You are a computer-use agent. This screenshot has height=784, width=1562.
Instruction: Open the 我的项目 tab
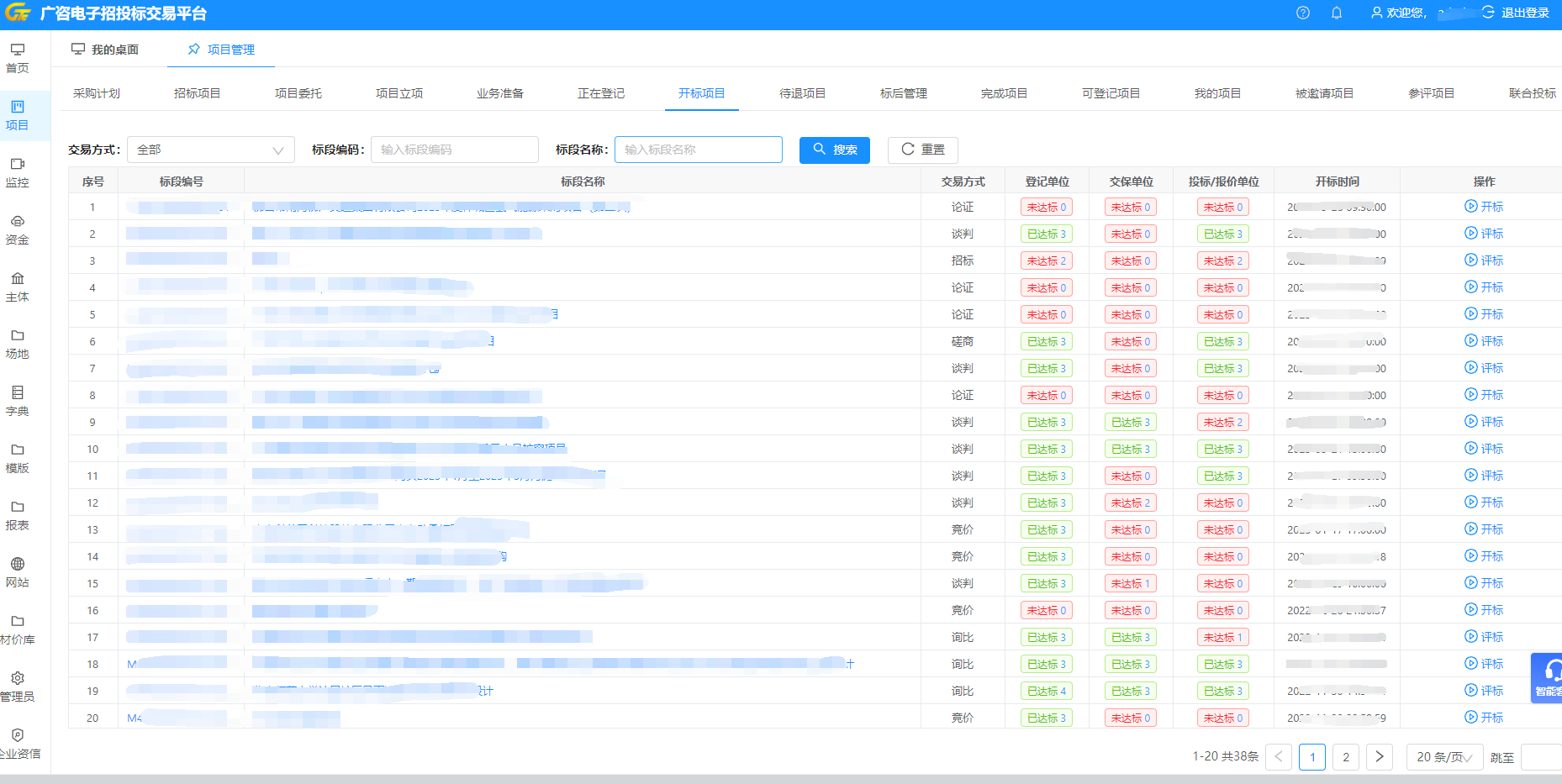click(x=1218, y=93)
